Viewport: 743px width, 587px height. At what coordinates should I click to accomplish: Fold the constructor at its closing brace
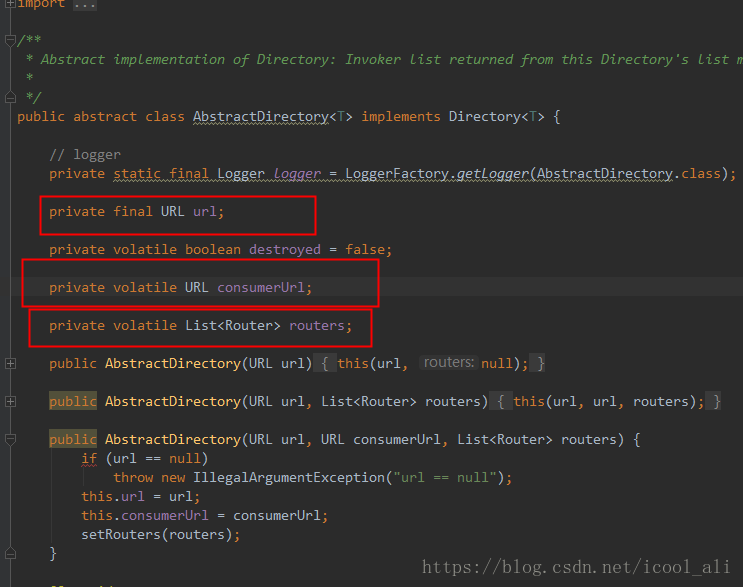10,553
